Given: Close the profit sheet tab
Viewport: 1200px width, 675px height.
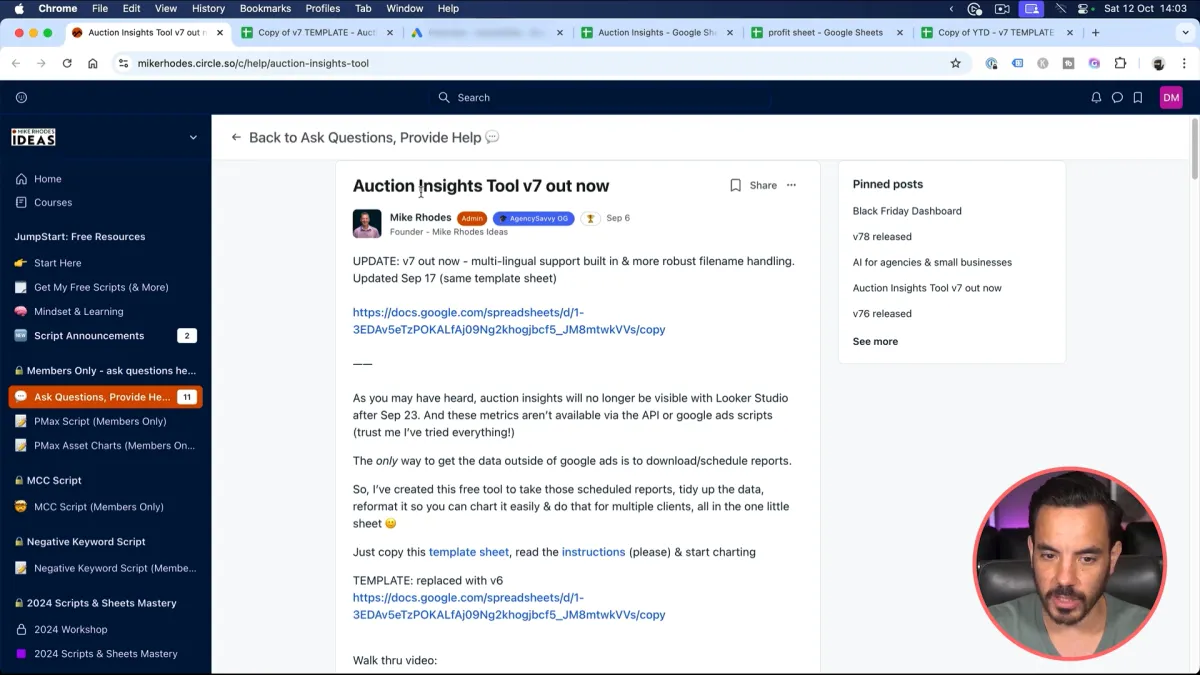Looking at the screenshot, I should tap(900, 32).
